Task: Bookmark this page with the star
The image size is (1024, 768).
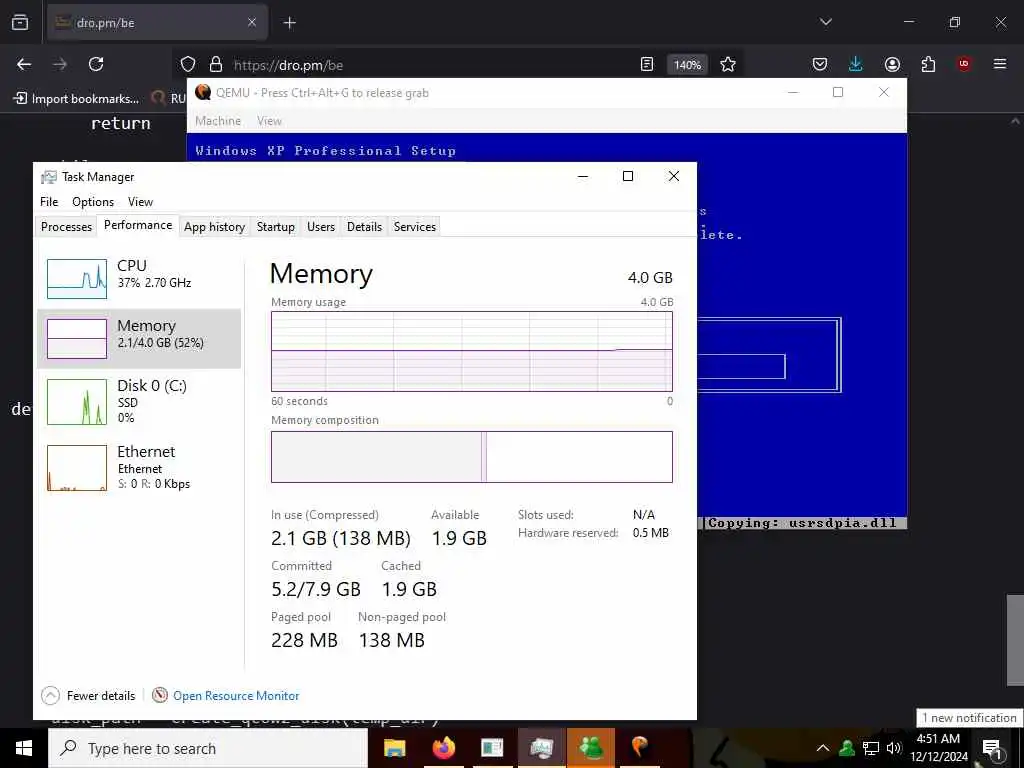Action: click(x=728, y=64)
